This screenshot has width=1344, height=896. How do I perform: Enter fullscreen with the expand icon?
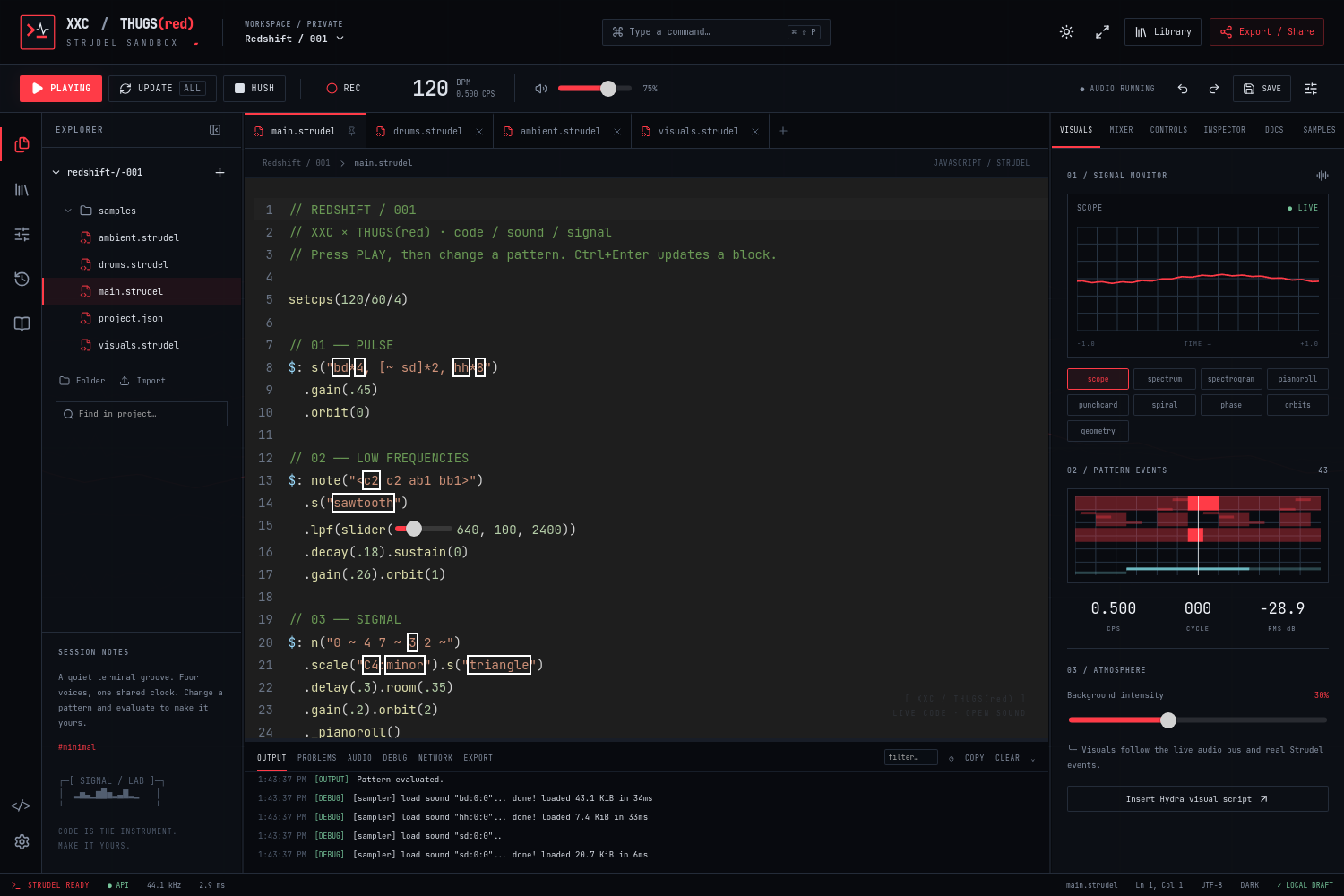tap(1102, 31)
